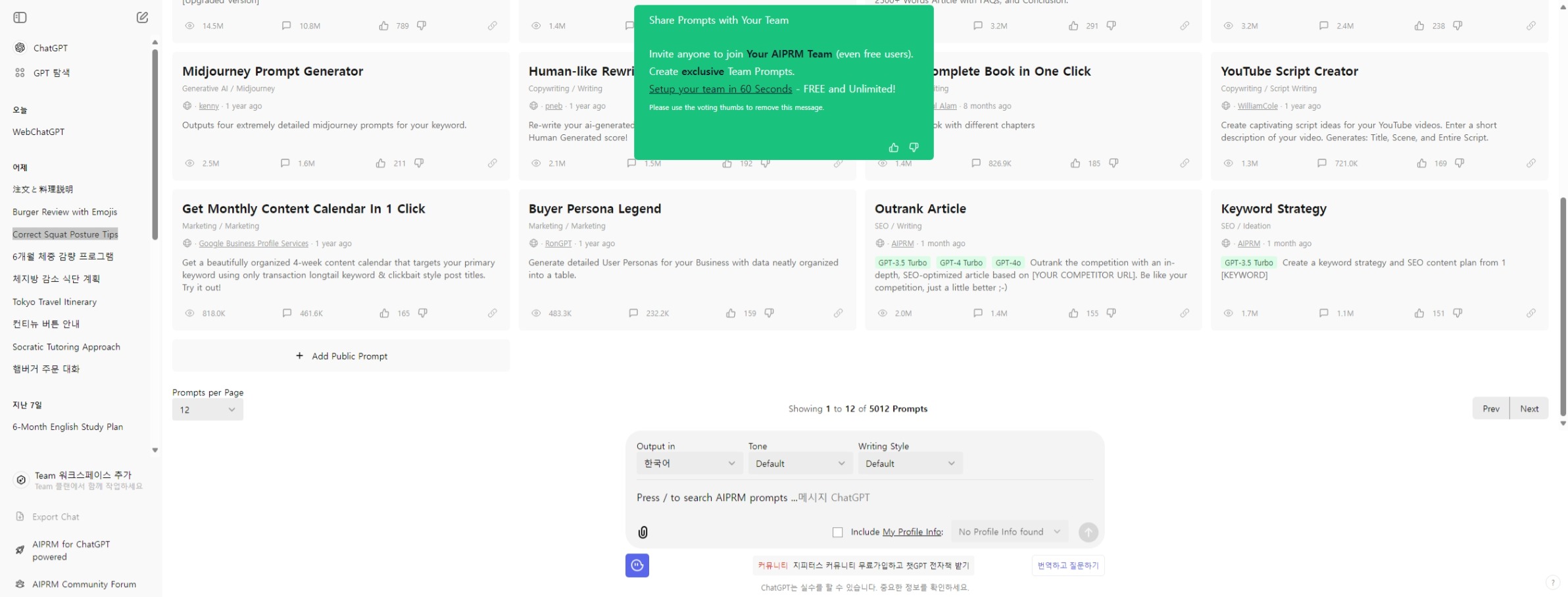Attach a file with the paperclip icon
1568x597 pixels.
pos(643,532)
